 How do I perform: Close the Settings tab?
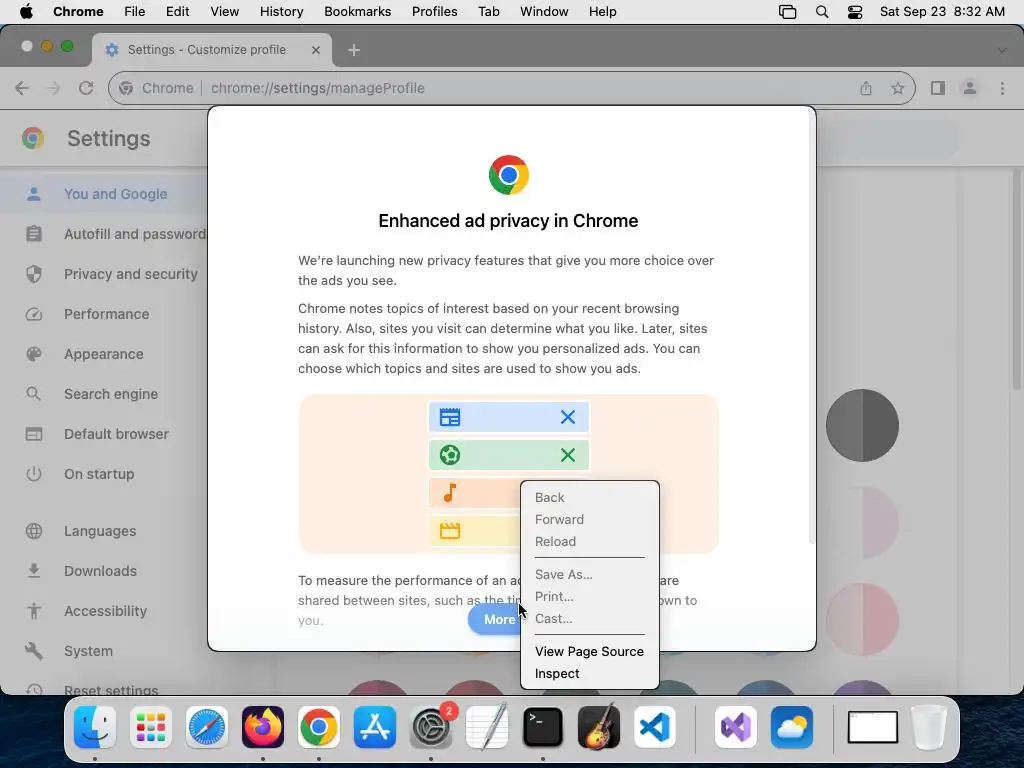coord(316,50)
